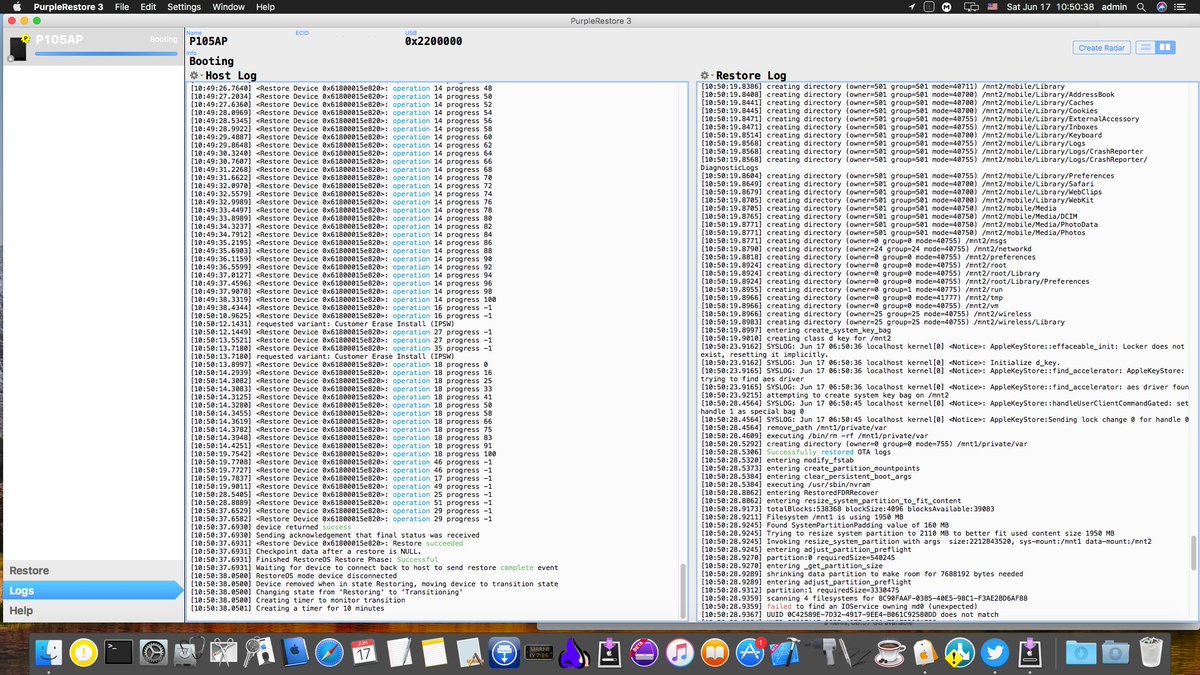Open System Preferences from the dock
1200x675 pixels.
(154, 652)
